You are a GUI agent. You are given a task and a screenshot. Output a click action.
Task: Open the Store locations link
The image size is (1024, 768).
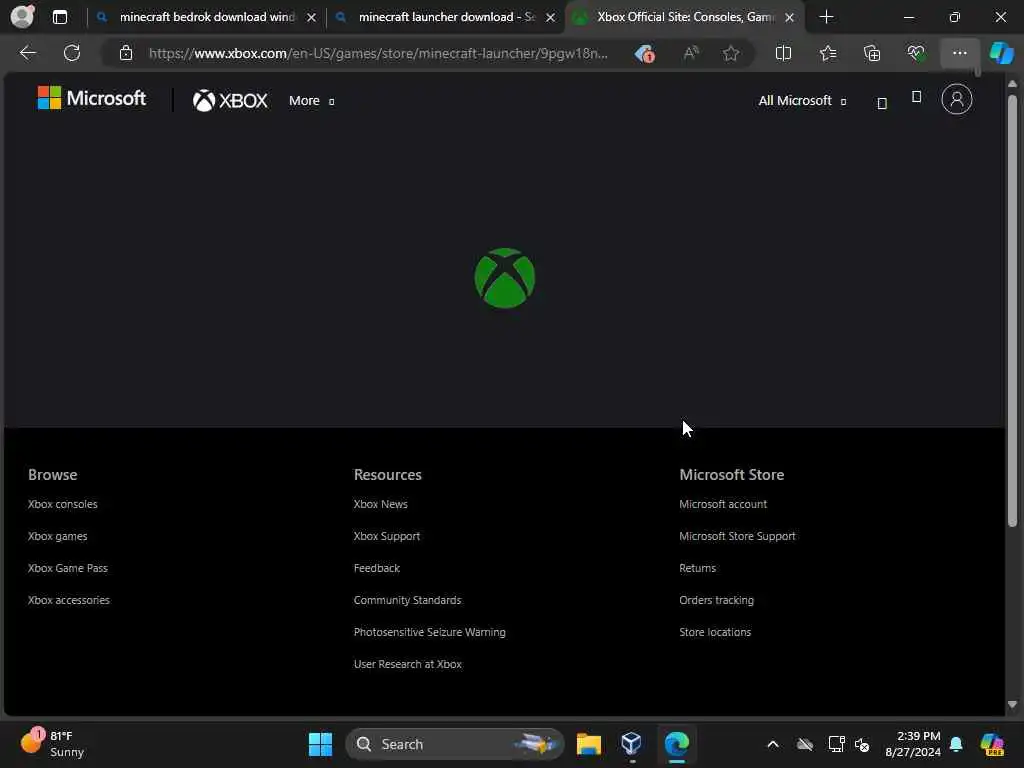[715, 632]
